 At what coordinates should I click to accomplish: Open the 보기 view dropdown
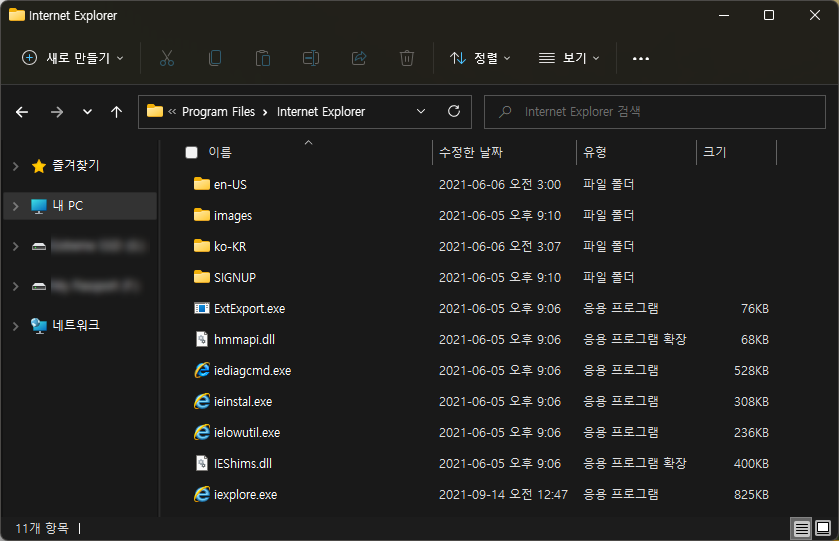(x=569, y=58)
